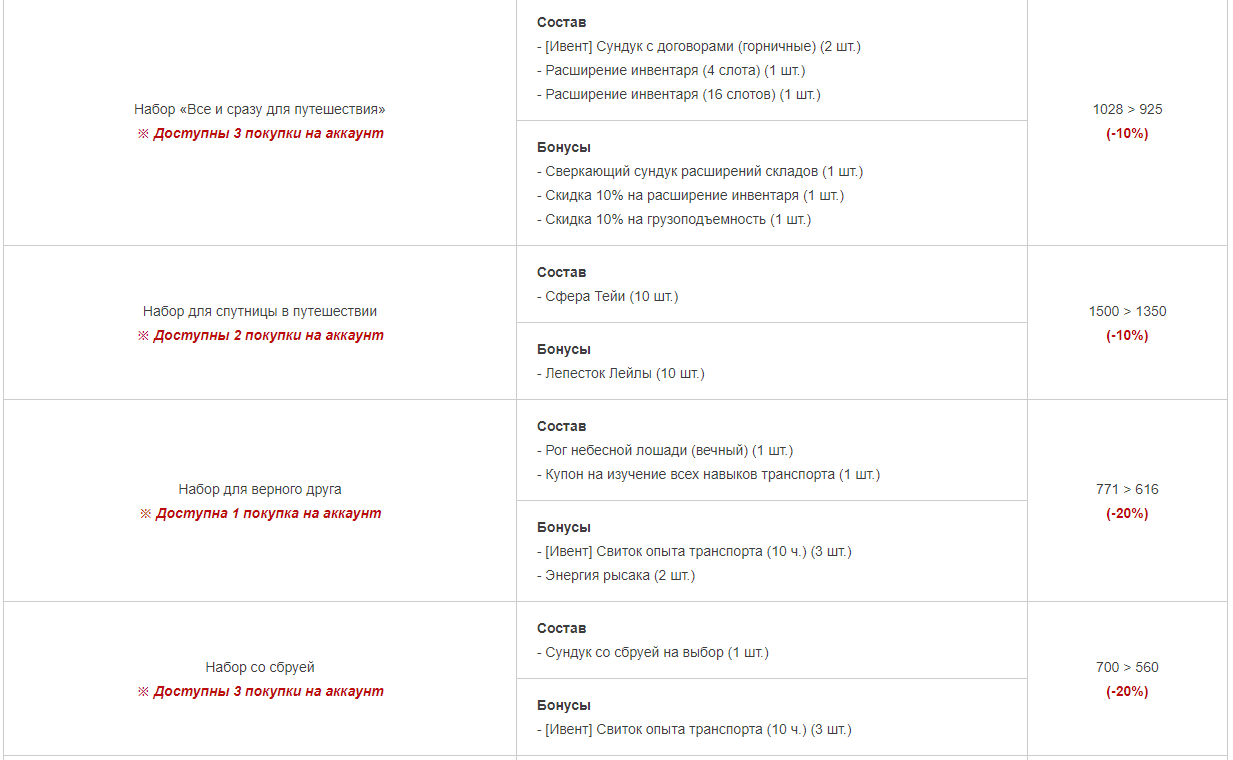1233x760 pixels.
Task: Click the «Все и сразу для путешествия» set name
Action: 260,109
